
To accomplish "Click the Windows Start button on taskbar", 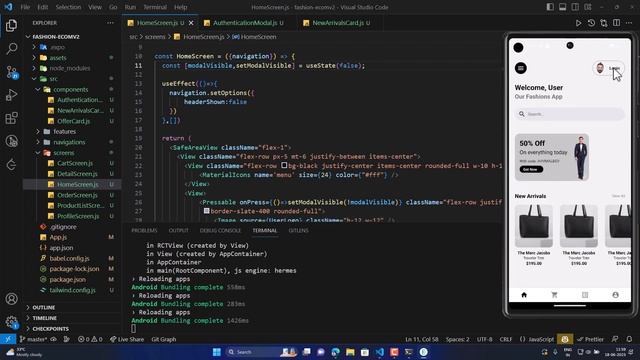I will [217, 352].
